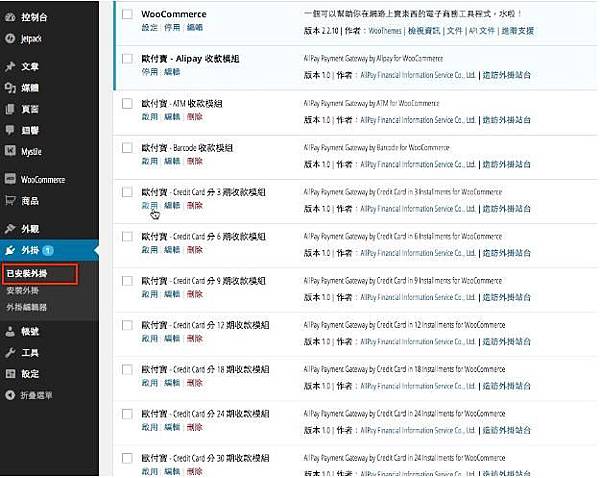Click the 文章 pushpin icon

(x=10, y=66)
